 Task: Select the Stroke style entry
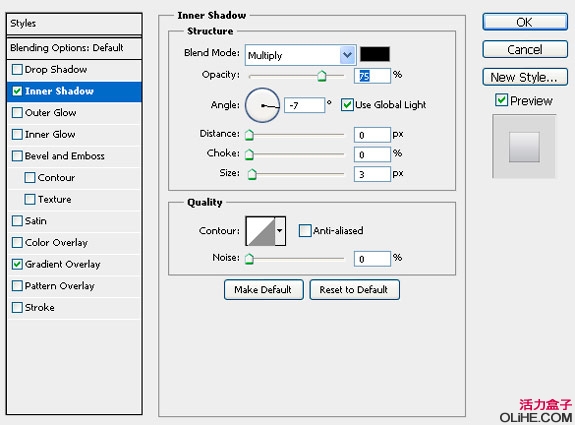[40, 308]
